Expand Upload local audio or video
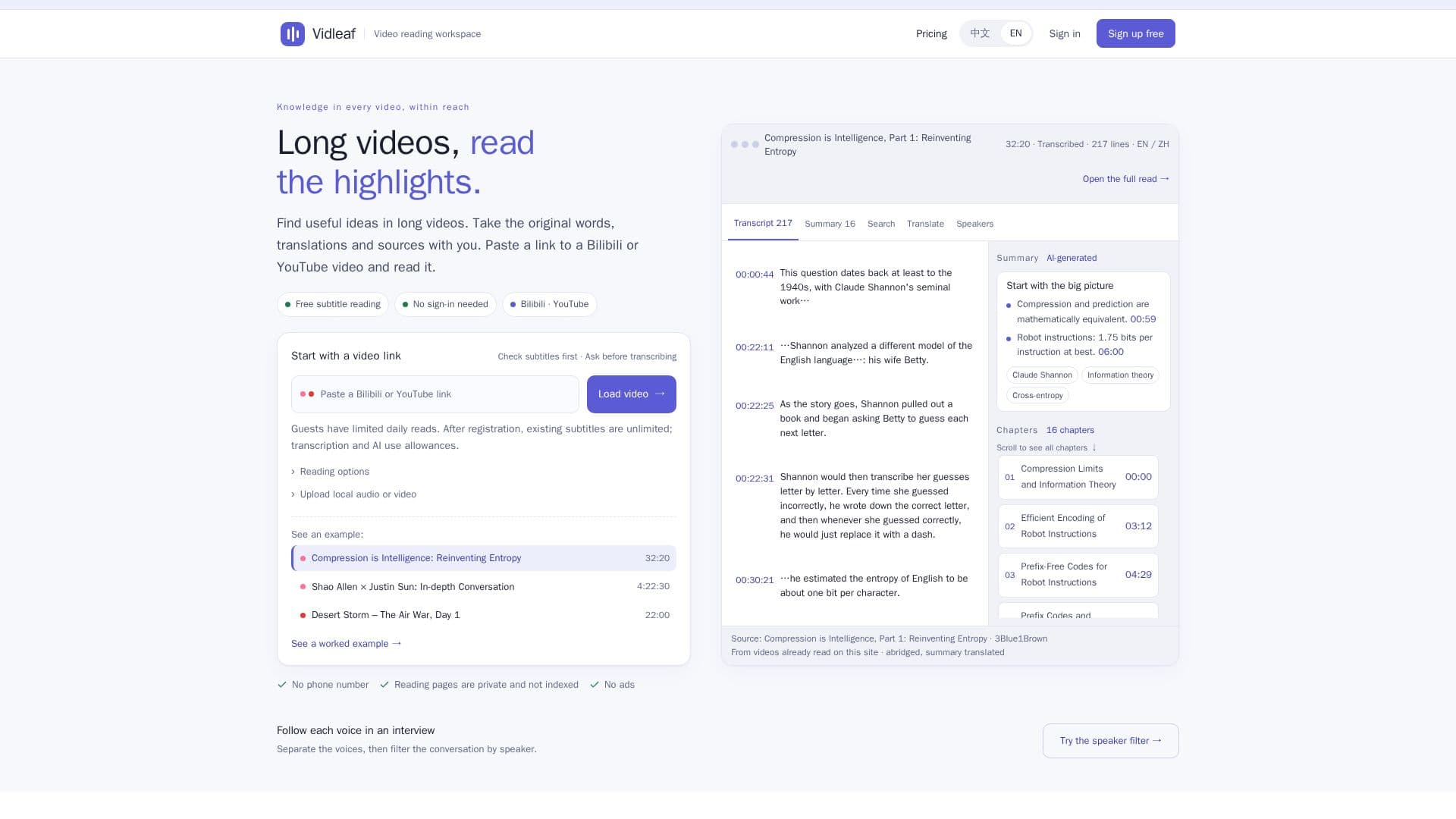Screen dimensions: 1456x819 (x=354, y=494)
